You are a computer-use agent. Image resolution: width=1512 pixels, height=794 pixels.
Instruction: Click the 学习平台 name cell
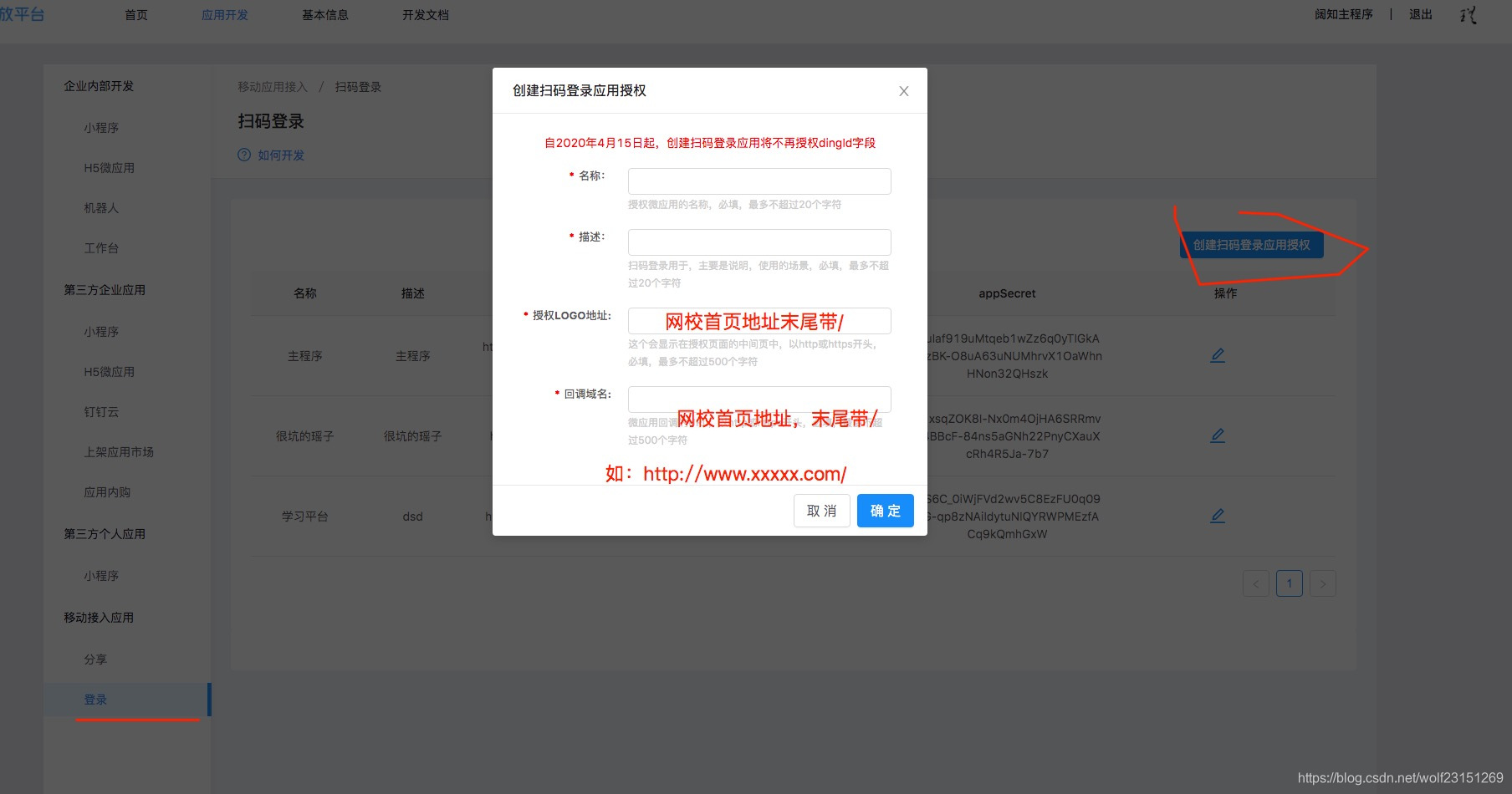tap(305, 517)
